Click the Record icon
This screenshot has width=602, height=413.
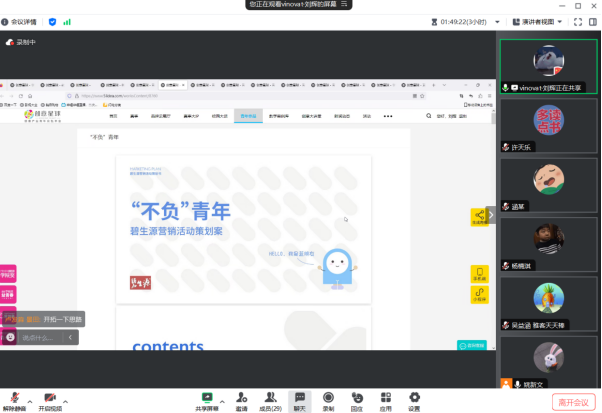pos(328,397)
